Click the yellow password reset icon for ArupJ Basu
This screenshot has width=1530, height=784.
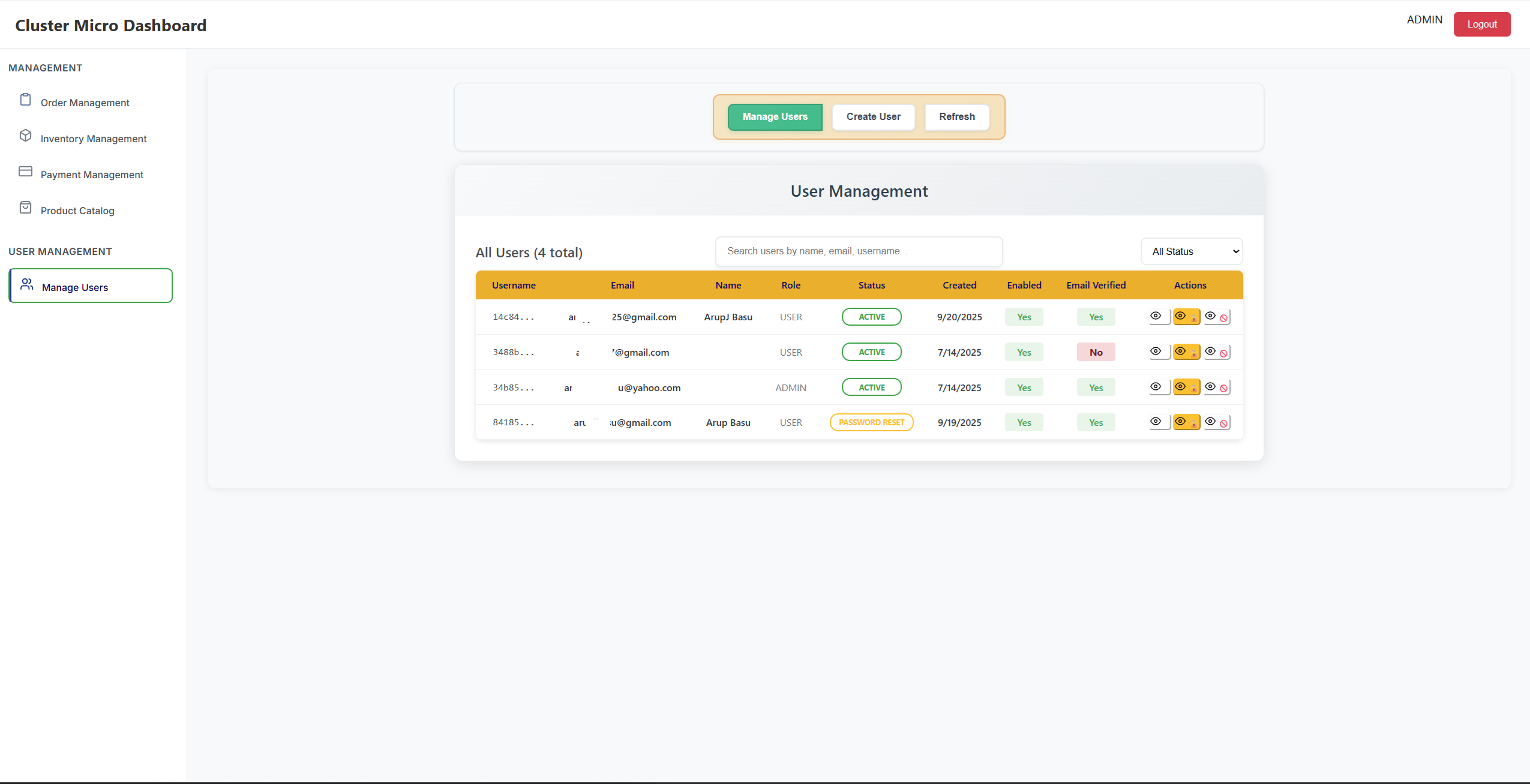[1187, 316]
